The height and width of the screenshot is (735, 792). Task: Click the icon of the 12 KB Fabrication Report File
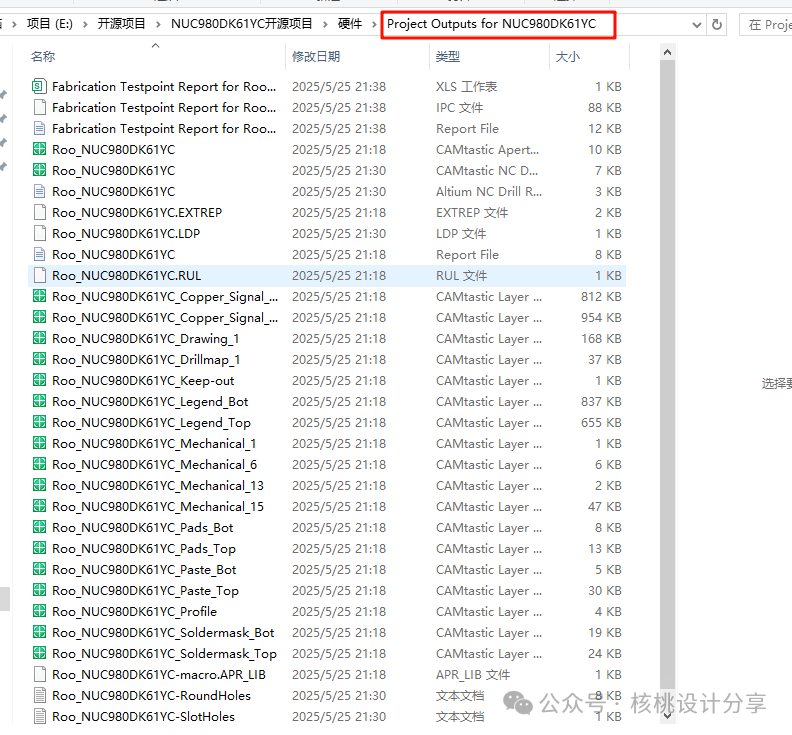coord(39,128)
